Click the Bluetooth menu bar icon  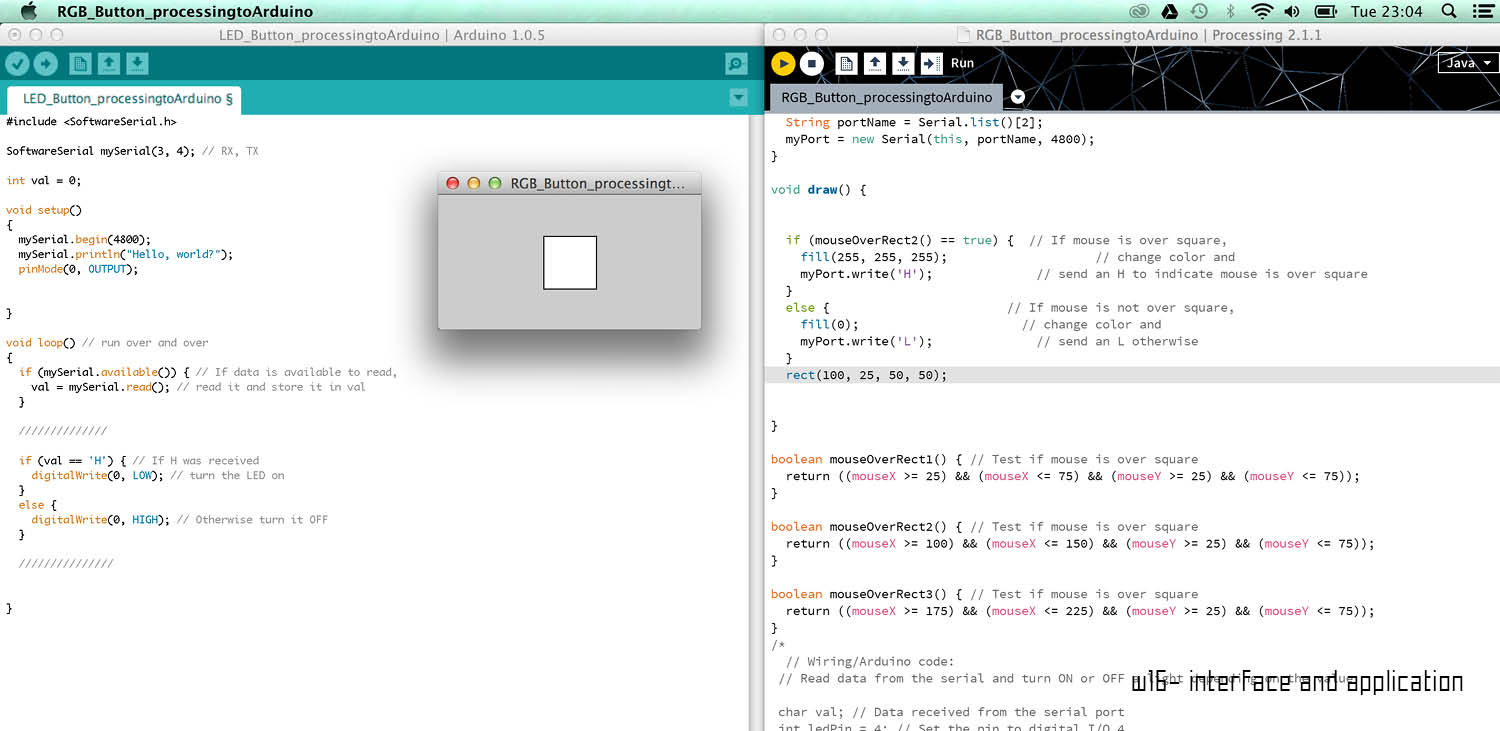click(x=1231, y=12)
